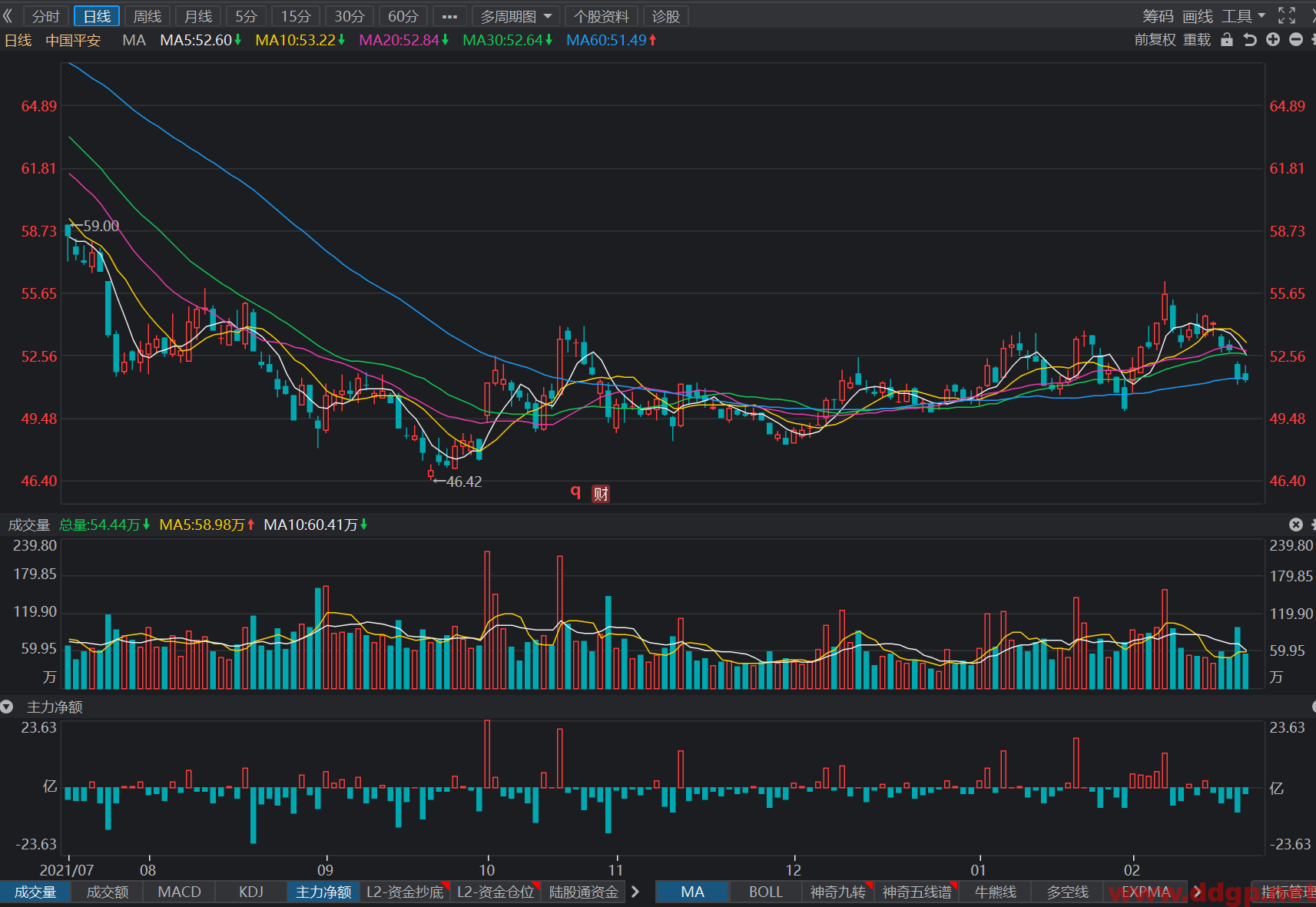Click month 02 marker on timeline
1316x907 pixels.
(x=1132, y=870)
